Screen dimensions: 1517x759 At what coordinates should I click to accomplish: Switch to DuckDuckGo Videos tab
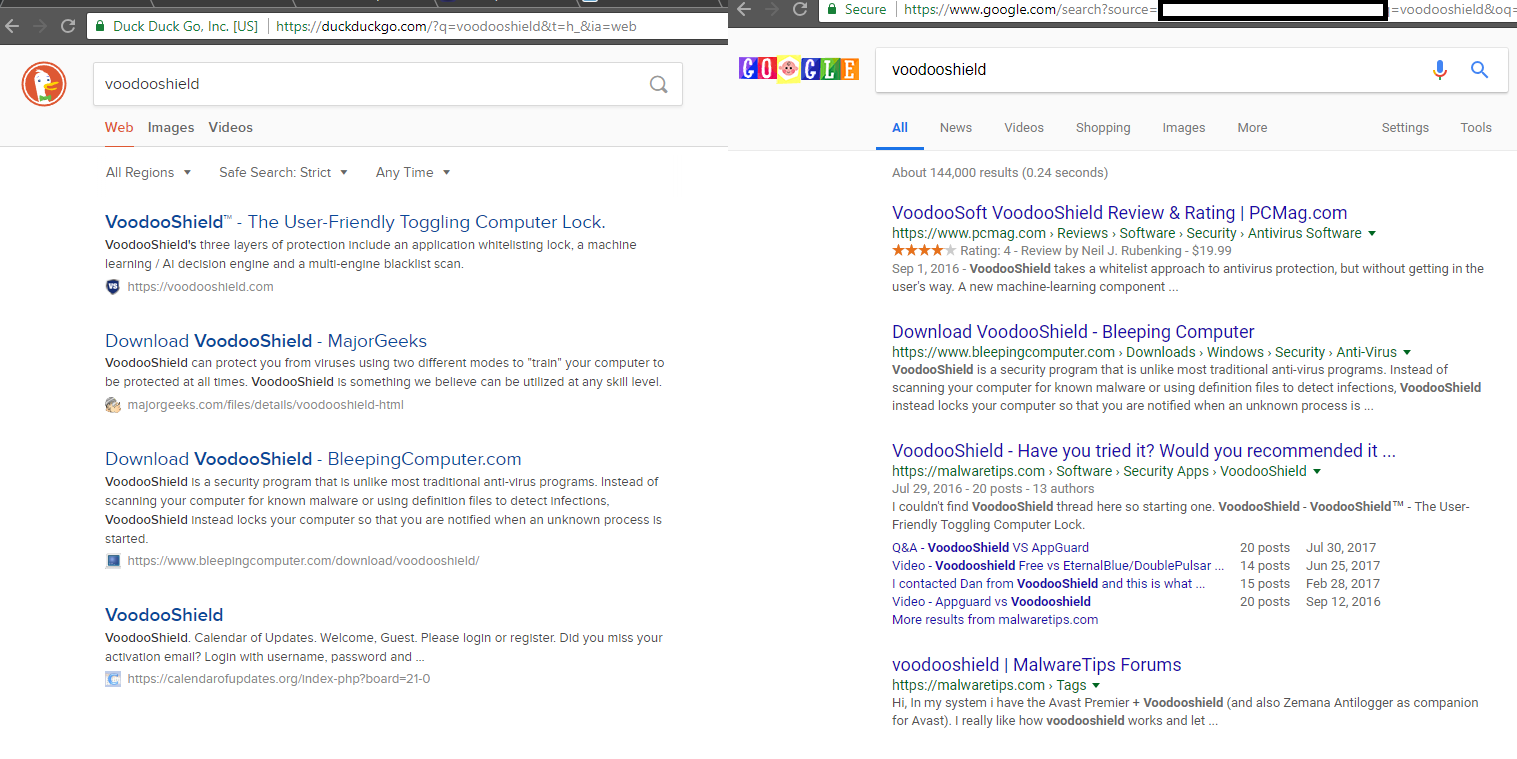(231, 127)
